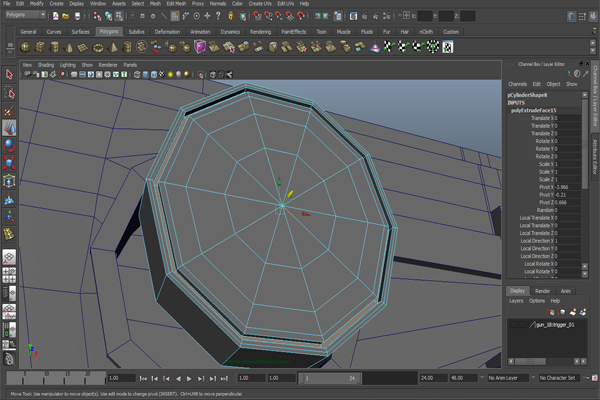Open the Edit Mesh menu

176,3
